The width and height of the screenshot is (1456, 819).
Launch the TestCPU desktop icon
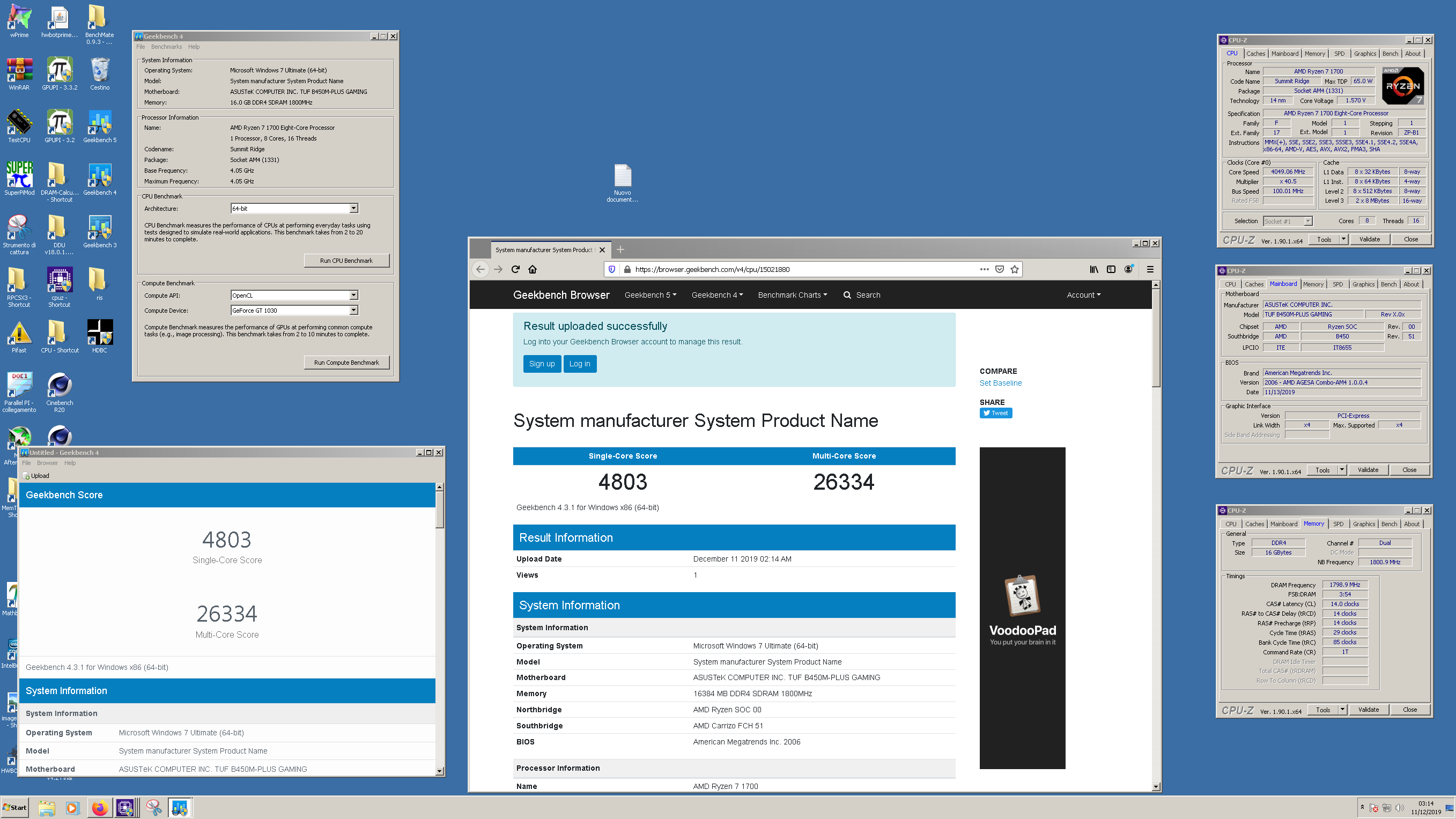pos(19,126)
